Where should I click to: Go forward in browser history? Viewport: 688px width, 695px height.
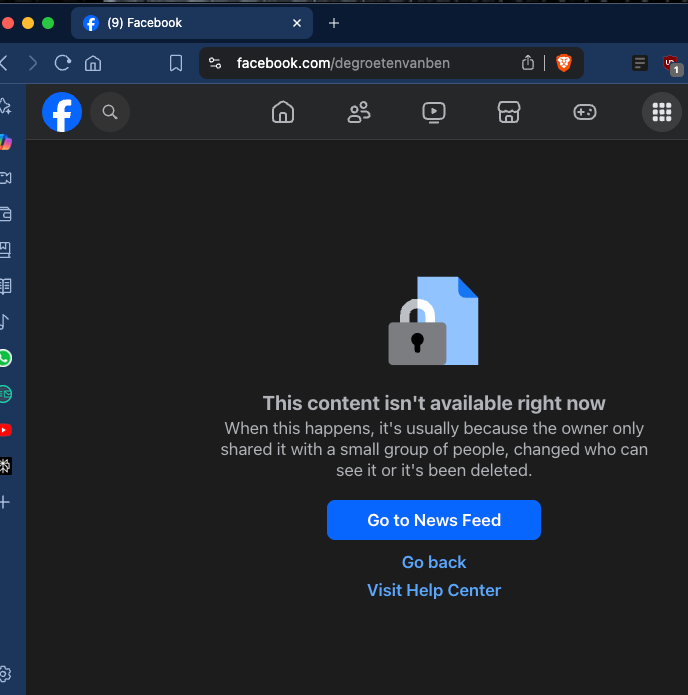coord(33,63)
